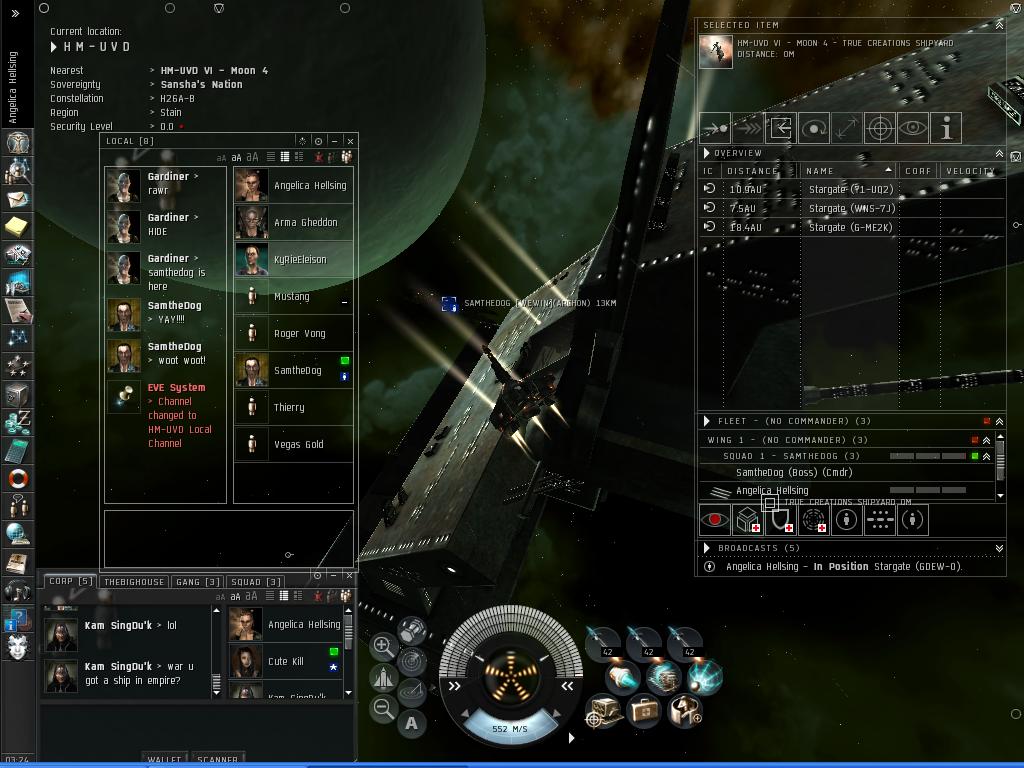Sort overview by Name column

coord(848,171)
